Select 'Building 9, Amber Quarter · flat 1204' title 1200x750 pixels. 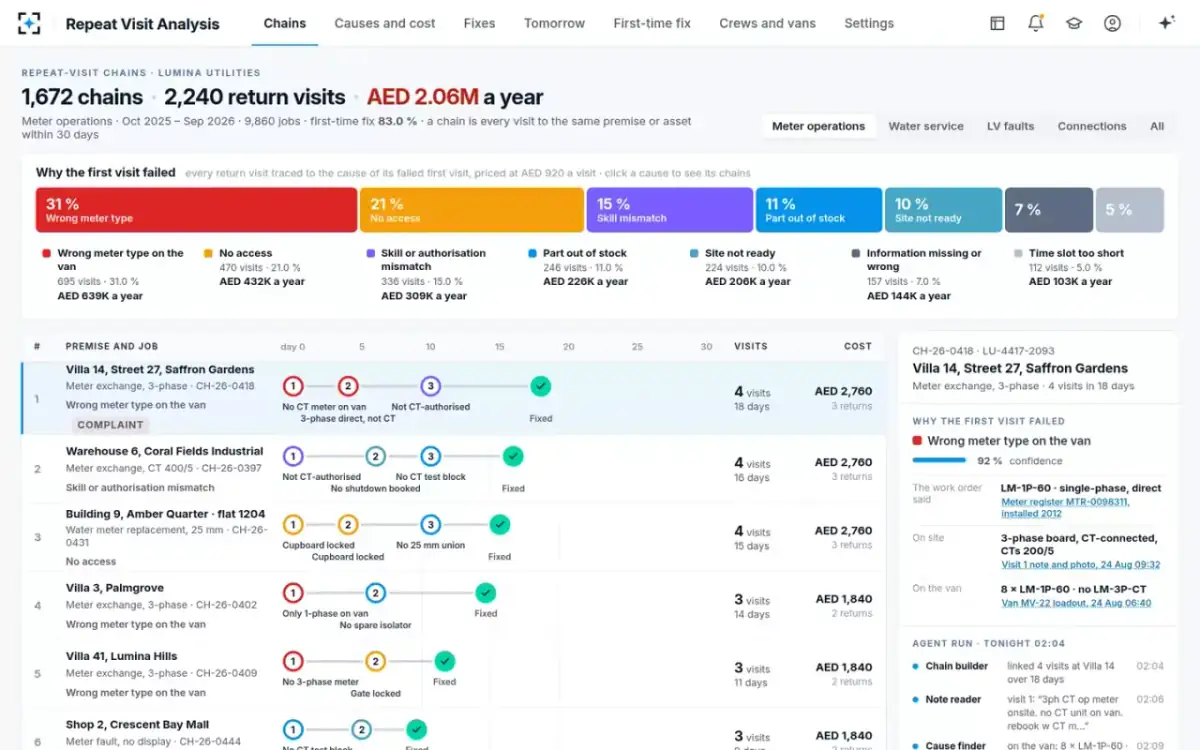166,514
